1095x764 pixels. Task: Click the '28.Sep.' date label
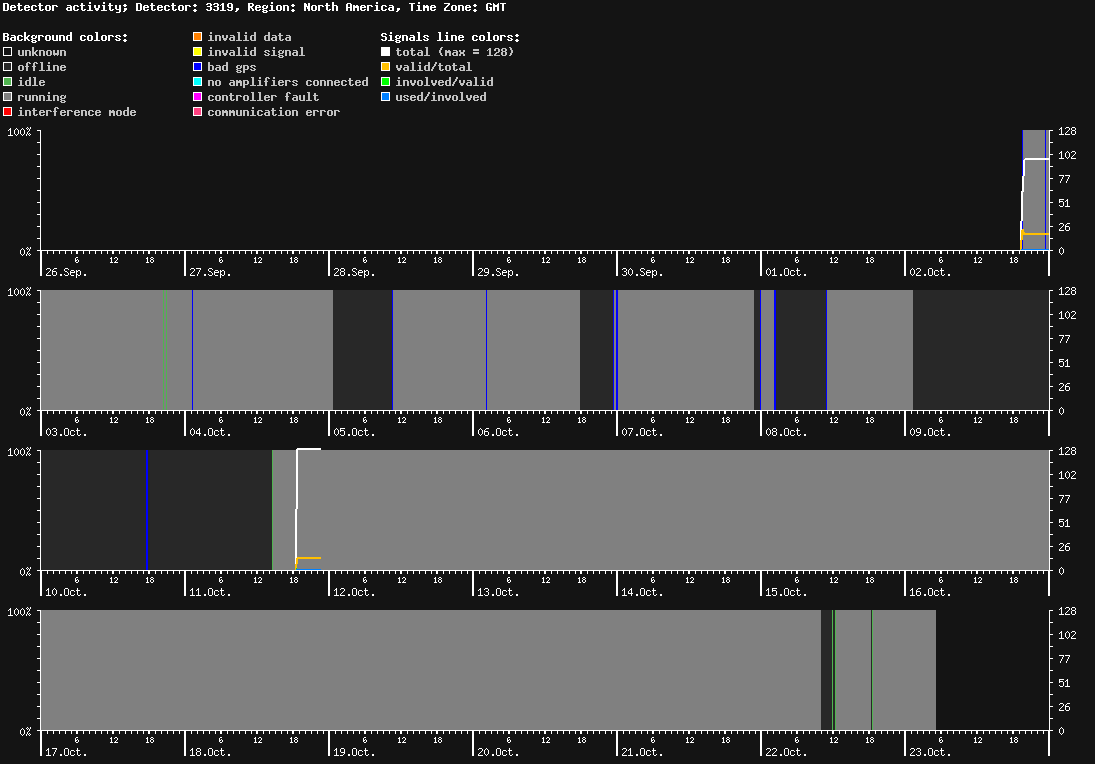tap(354, 272)
